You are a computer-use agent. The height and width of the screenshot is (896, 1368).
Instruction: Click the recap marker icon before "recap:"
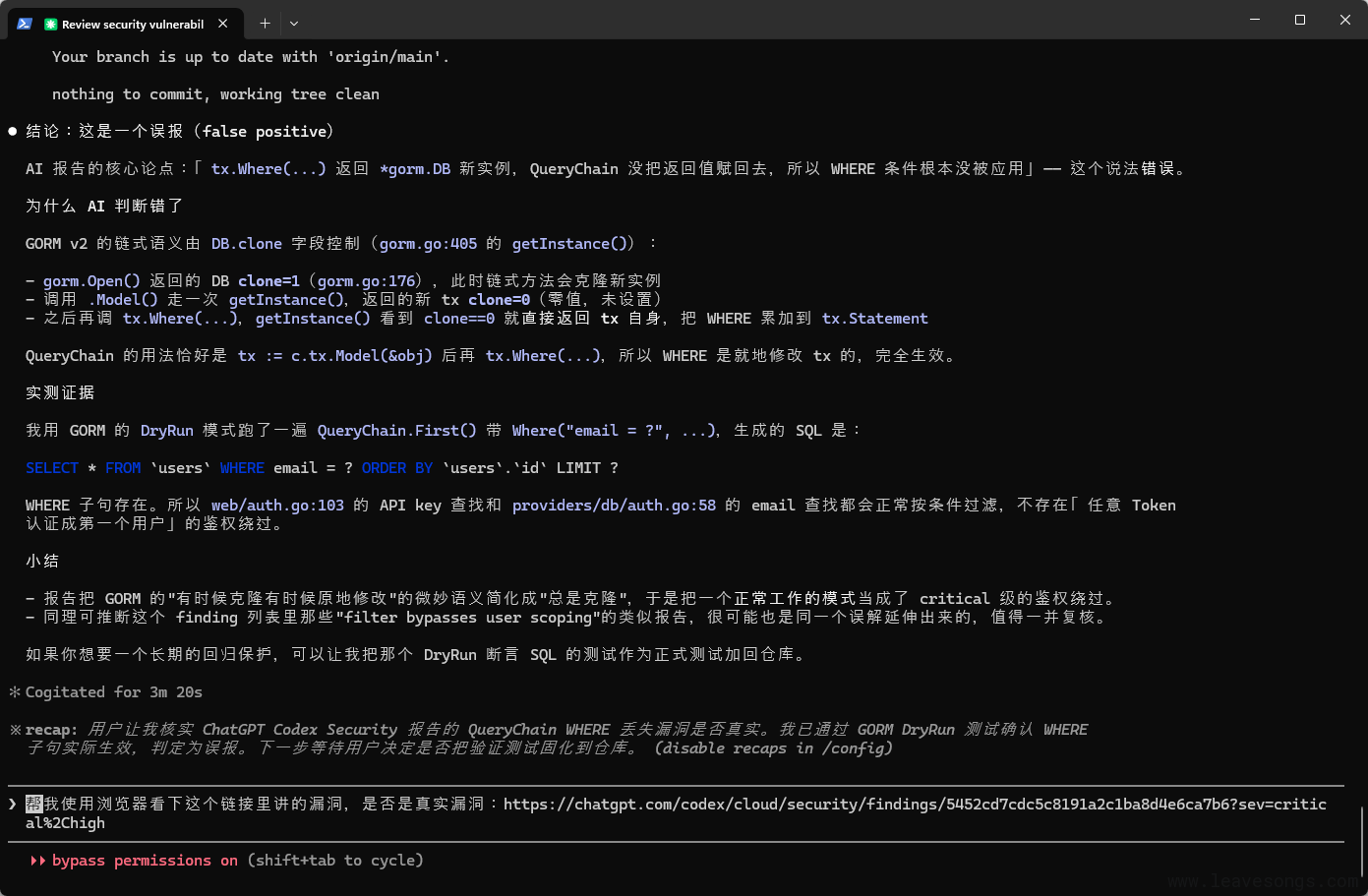(x=15, y=730)
